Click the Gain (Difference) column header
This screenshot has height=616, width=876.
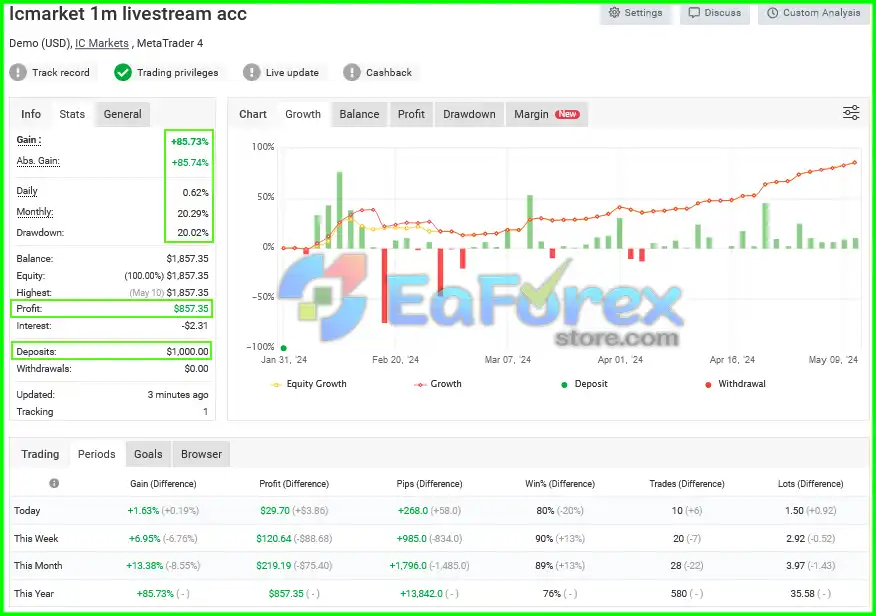click(163, 484)
